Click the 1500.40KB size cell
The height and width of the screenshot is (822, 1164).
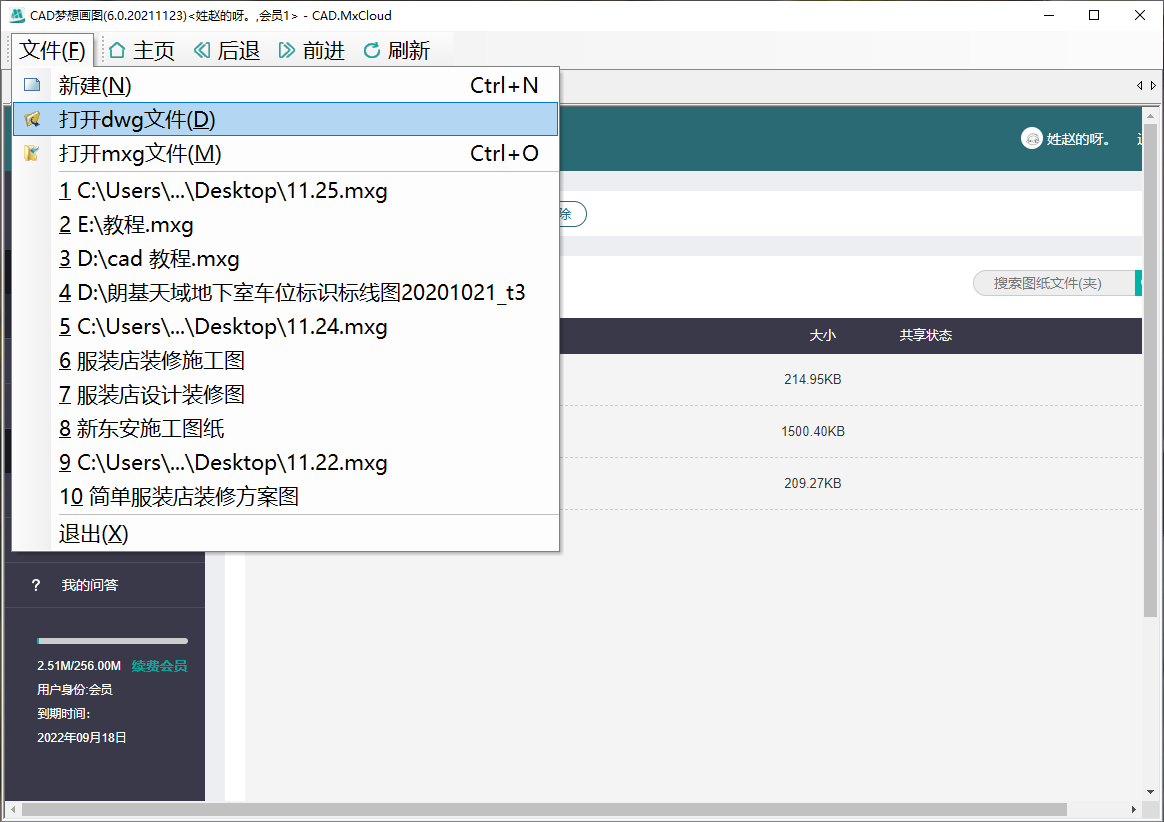click(813, 431)
